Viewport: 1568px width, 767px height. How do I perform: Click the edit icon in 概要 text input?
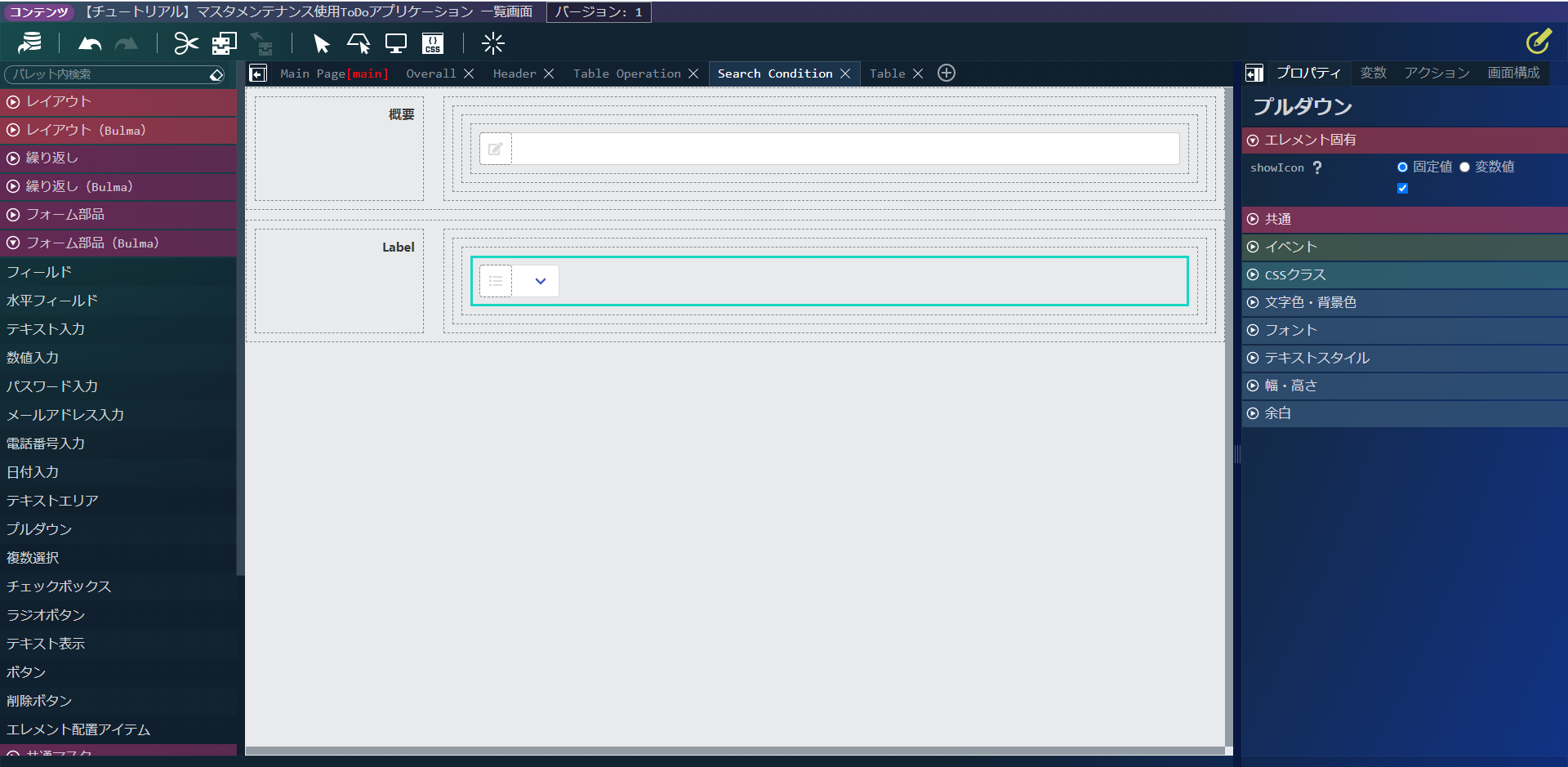coord(496,149)
